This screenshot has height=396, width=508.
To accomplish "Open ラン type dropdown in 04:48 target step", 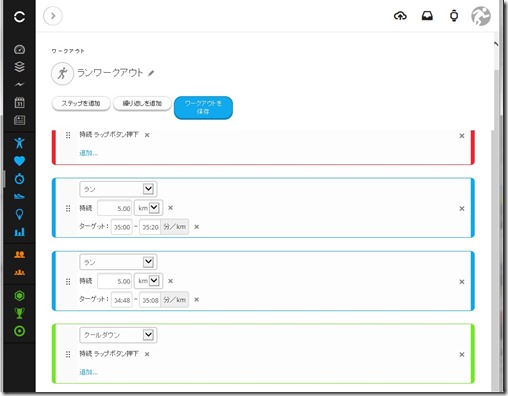I will point(118,262).
